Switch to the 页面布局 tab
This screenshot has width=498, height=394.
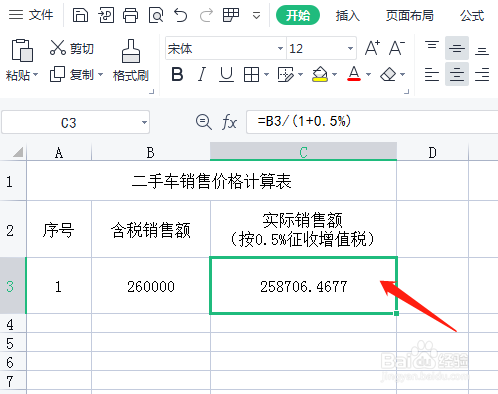click(x=410, y=15)
